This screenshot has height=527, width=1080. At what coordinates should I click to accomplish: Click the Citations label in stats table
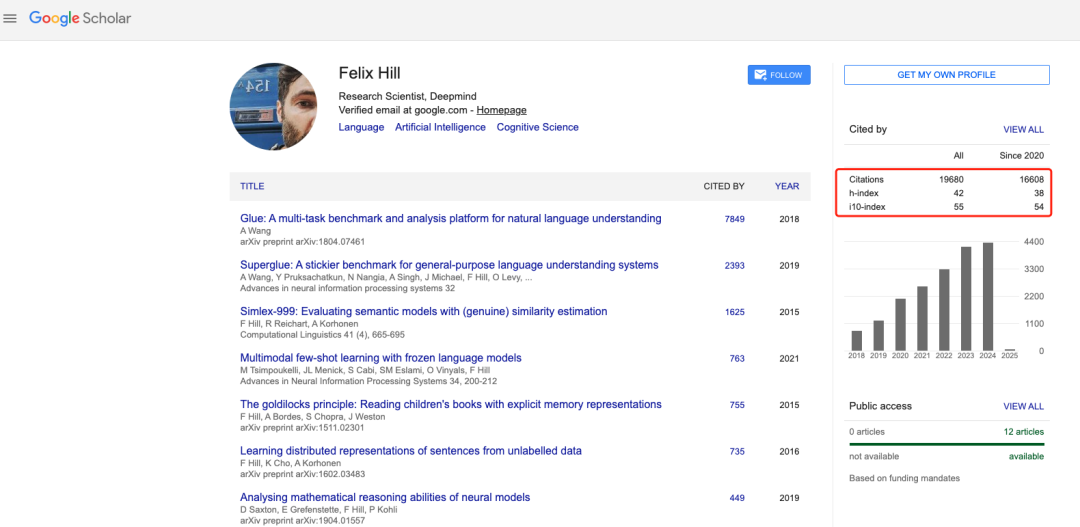[866, 179]
